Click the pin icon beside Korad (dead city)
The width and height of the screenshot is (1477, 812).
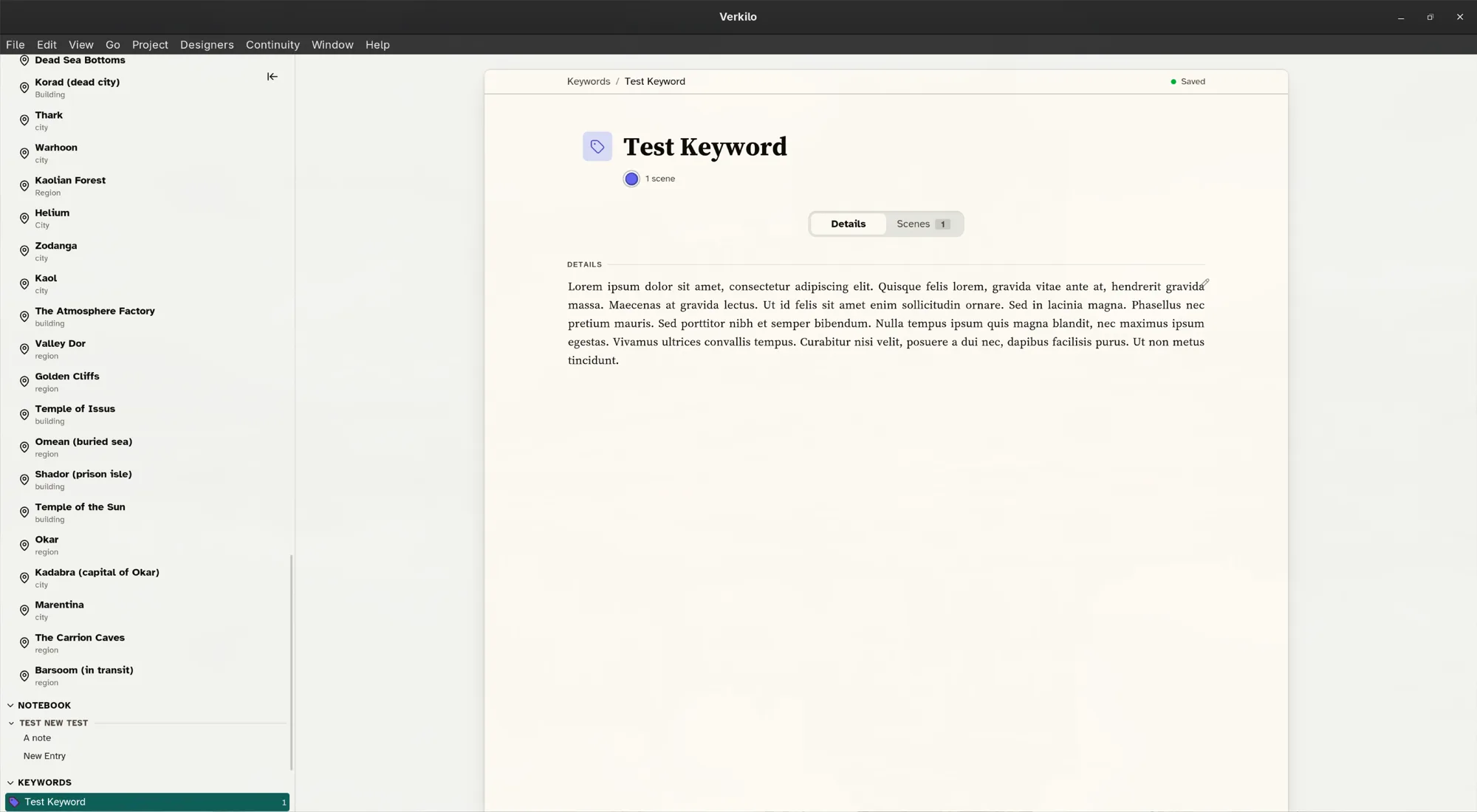coord(24,88)
